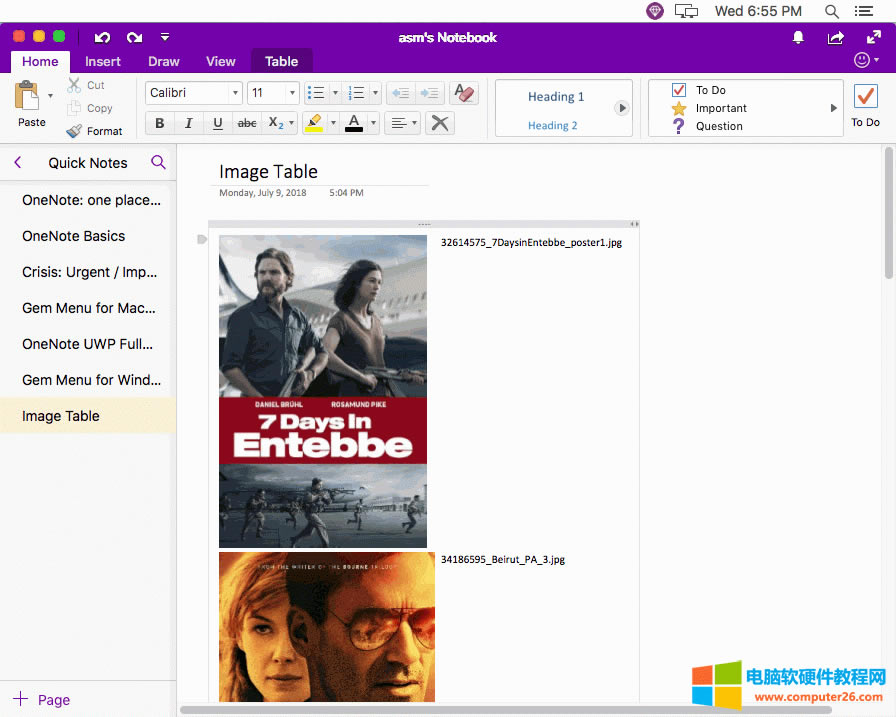Open the OneNote Basics page

pyautogui.click(x=74, y=236)
